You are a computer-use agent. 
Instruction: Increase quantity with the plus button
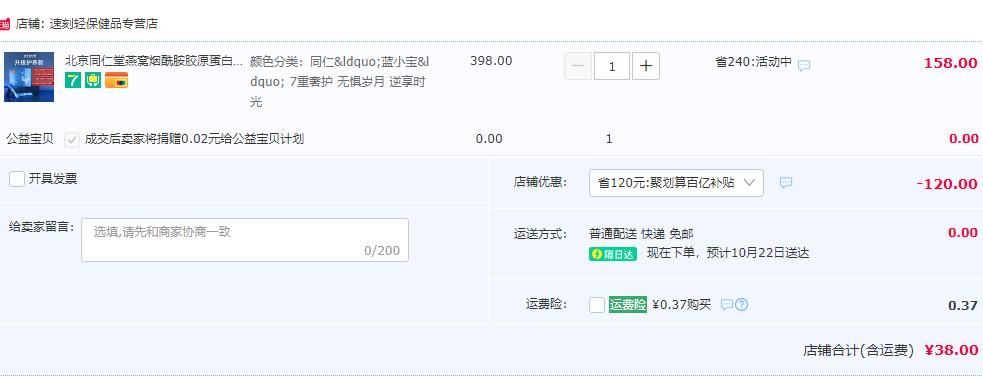(x=646, y=66)
